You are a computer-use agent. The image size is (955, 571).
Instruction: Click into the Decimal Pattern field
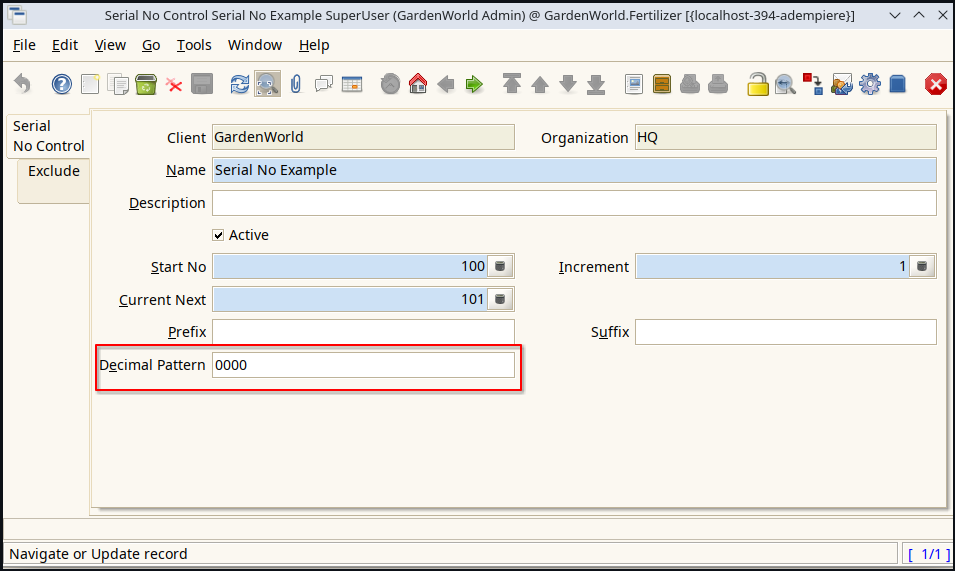[x=363, y=365]
